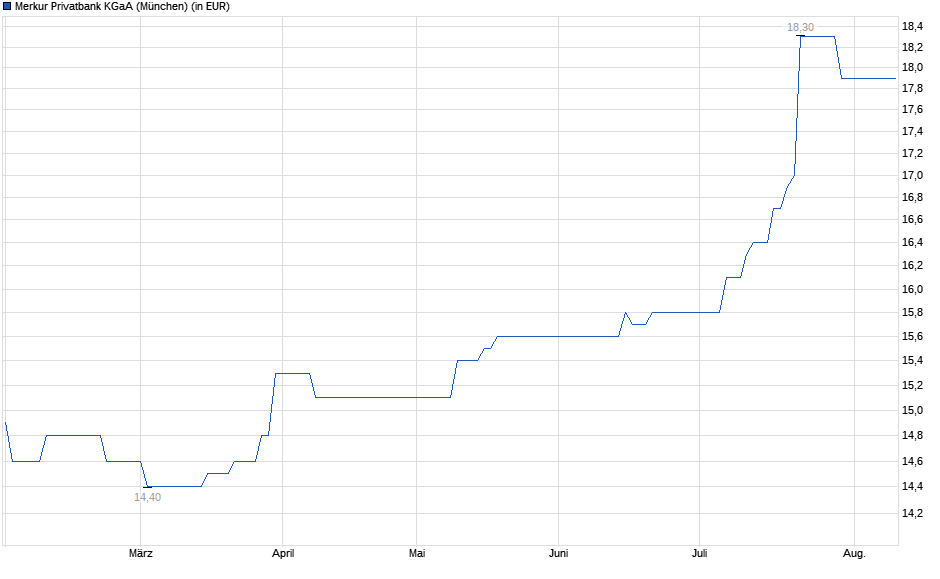Click the 14,8 y-axis value
The image size is (940, 579).
click(x=912, y=436)
